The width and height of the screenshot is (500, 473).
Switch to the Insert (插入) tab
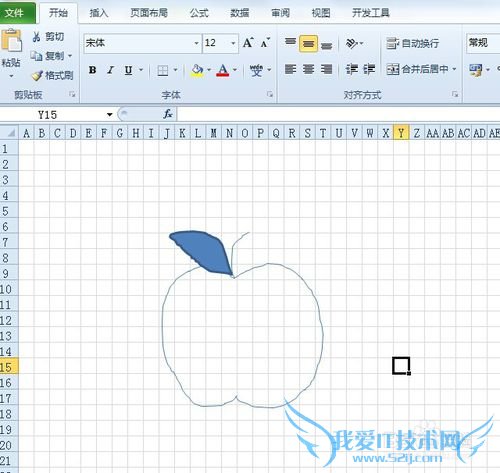pos(99,13)
